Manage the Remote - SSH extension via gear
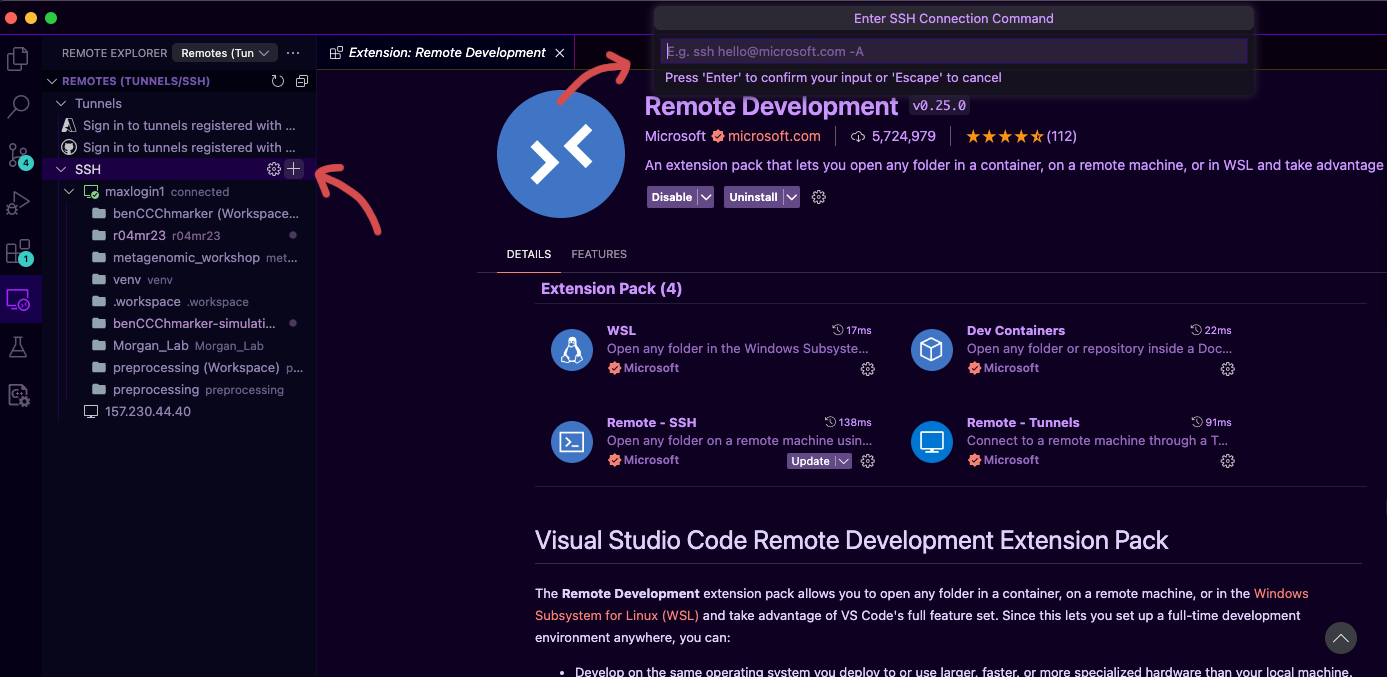Screen dimensions: 1387x677 (x=868, y=461)
